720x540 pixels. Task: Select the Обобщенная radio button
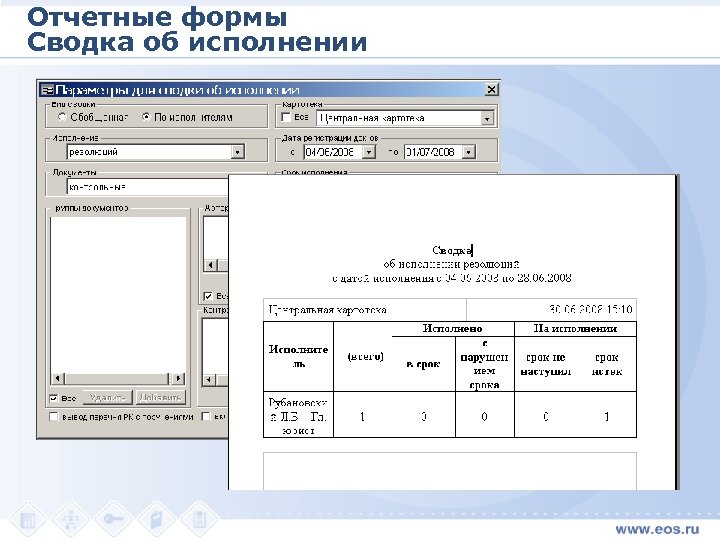click(62, 117)
